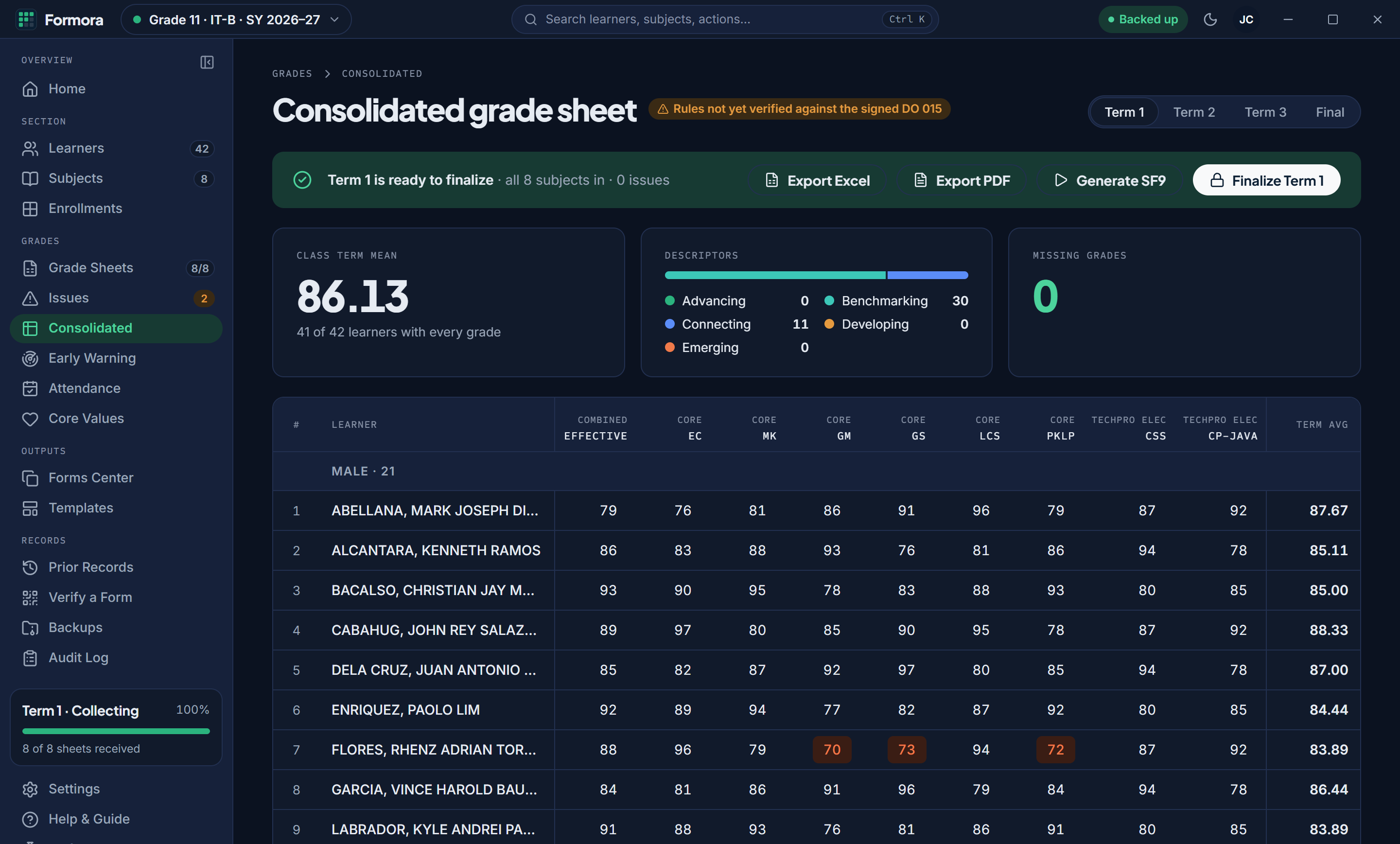Click Export PDF button
The width and height of the screenshot is (1400, 844).
962,180
